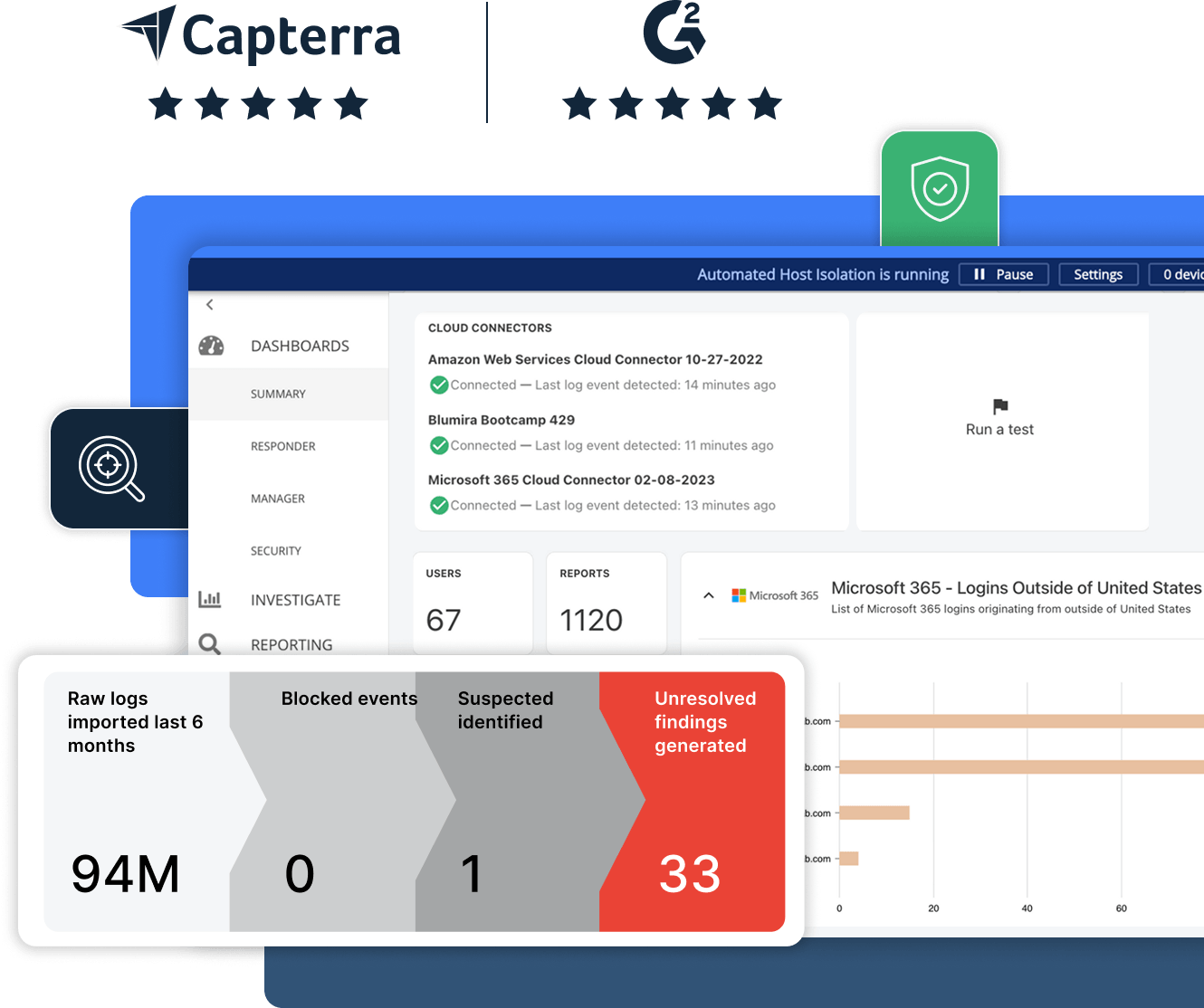Open the Summary dashboard in sidebar
Image resolution: width=1204 pixels, height=1008 pixels.
click(x=277, y=394)
